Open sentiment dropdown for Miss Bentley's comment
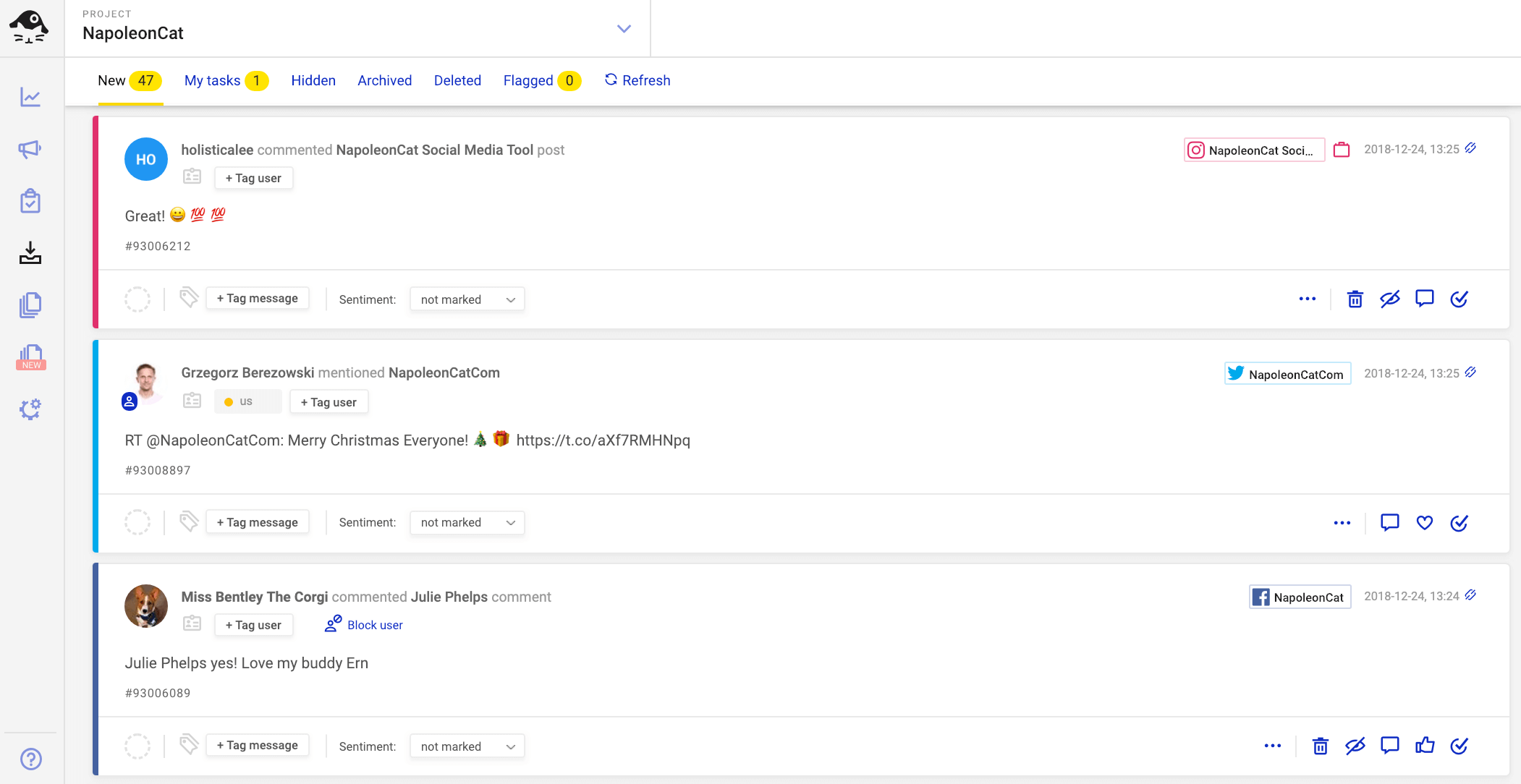1521x784 pixels. click(x=467, y=746)
